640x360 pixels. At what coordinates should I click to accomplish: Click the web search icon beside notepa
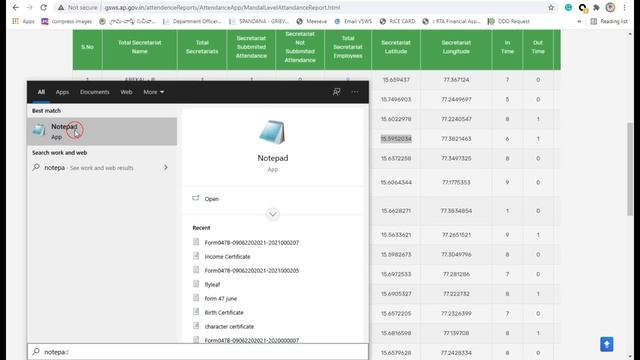(36, 167)
